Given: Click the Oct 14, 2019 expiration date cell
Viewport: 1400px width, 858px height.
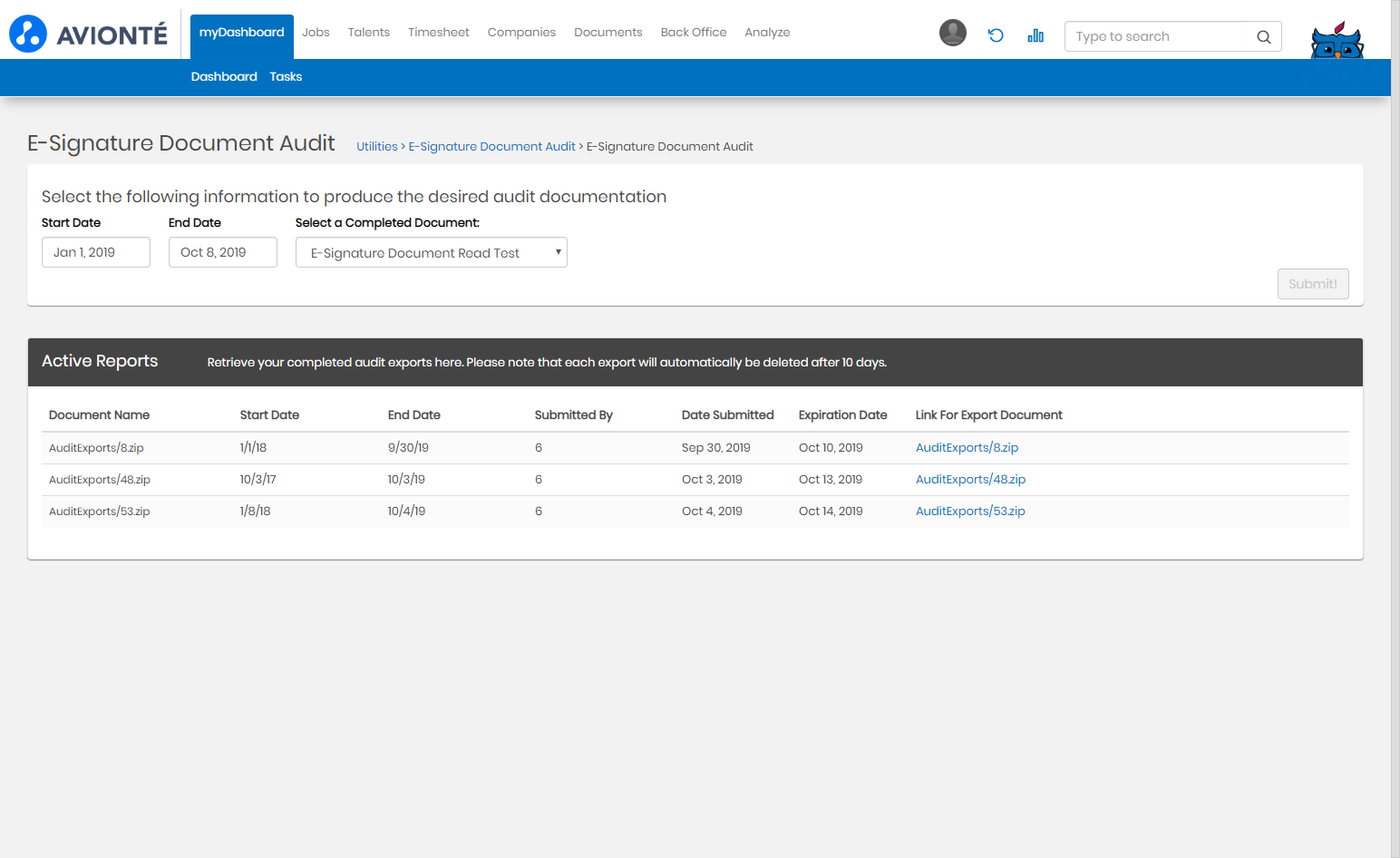Looking at the screenshot, I should click(x=831, y=511).
